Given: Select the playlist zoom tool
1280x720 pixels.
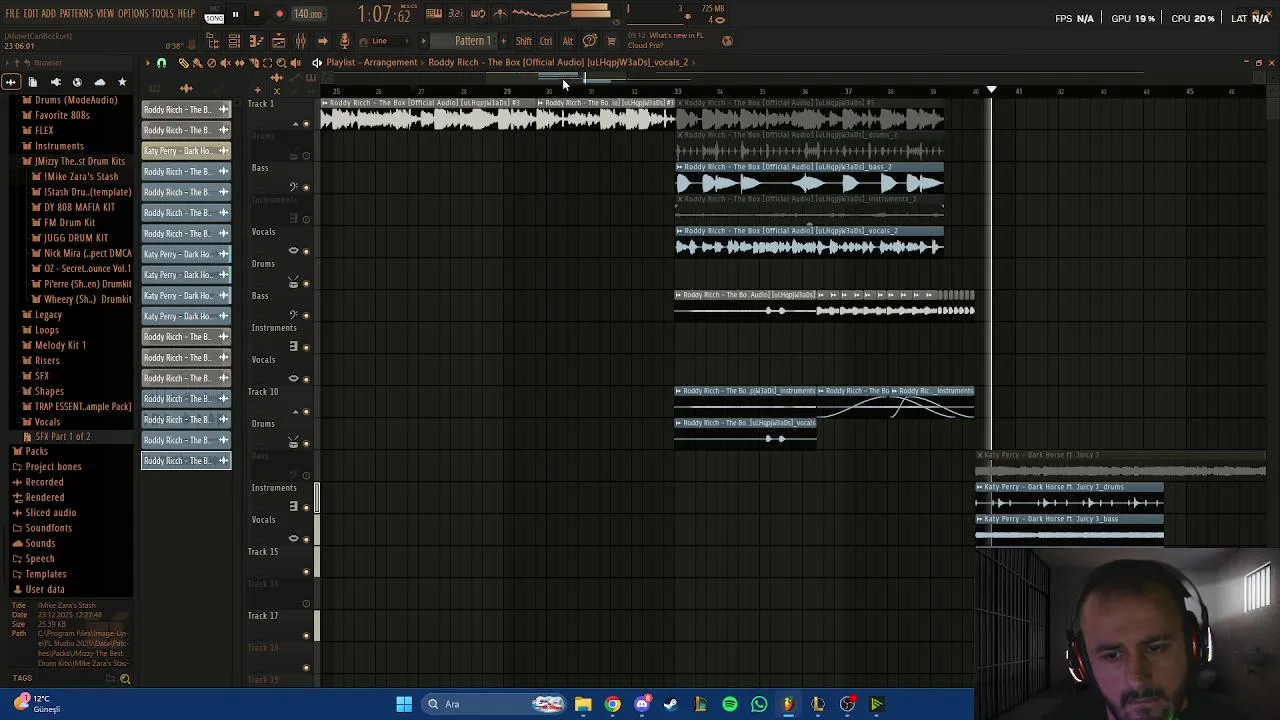Looking at the screenshot, I should [x=281, y=63].
